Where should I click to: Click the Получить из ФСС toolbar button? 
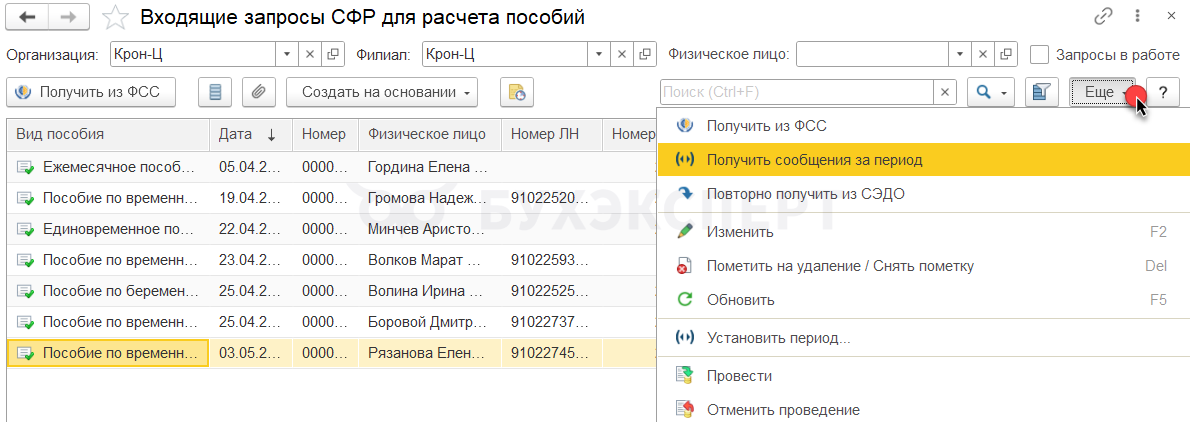click(91, 93)
